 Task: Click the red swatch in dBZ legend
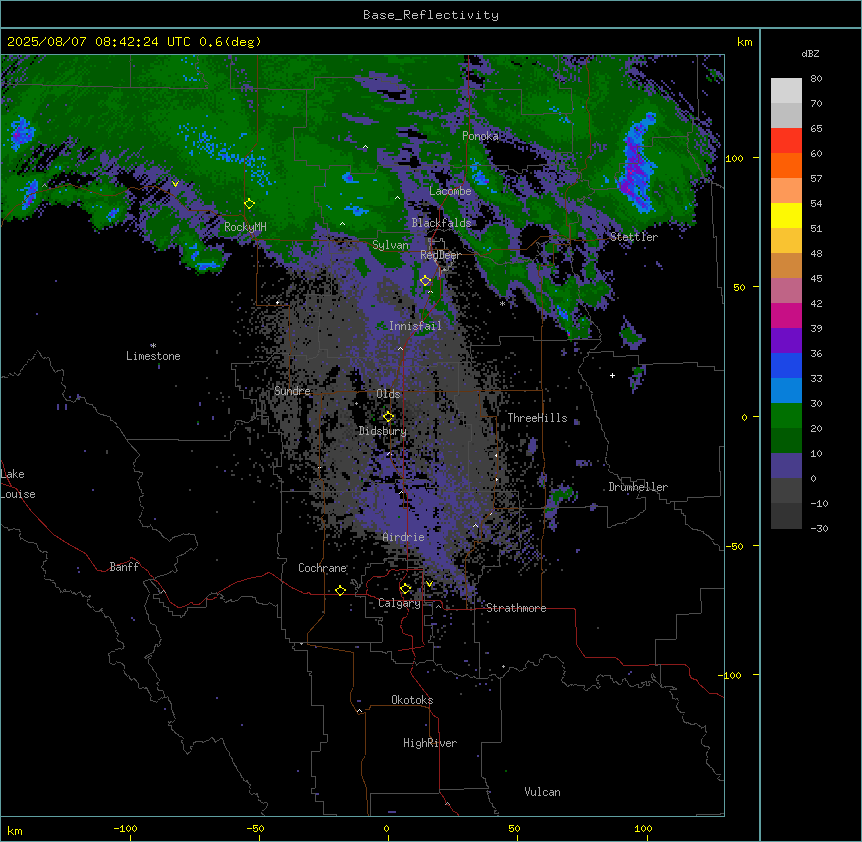(x=786, y=141)
